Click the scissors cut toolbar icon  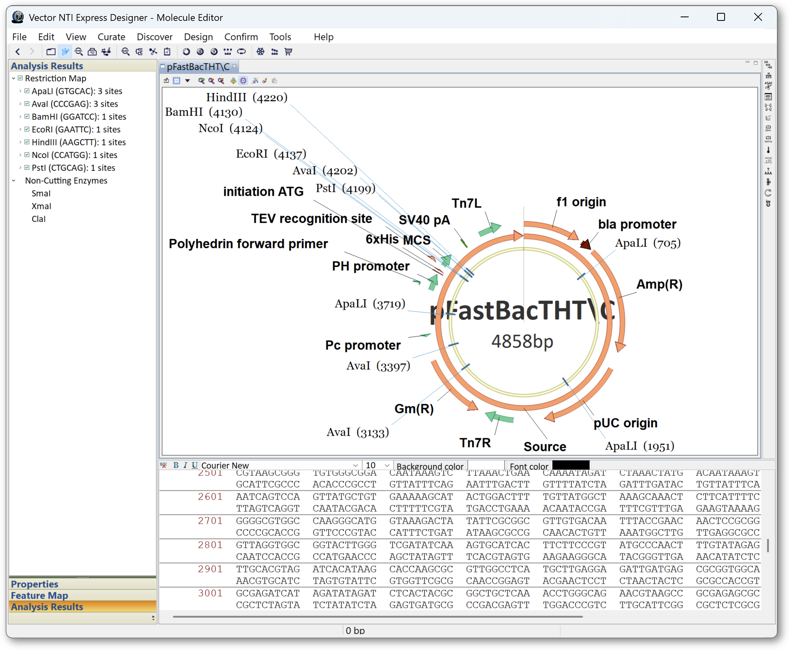pos(153,51)
